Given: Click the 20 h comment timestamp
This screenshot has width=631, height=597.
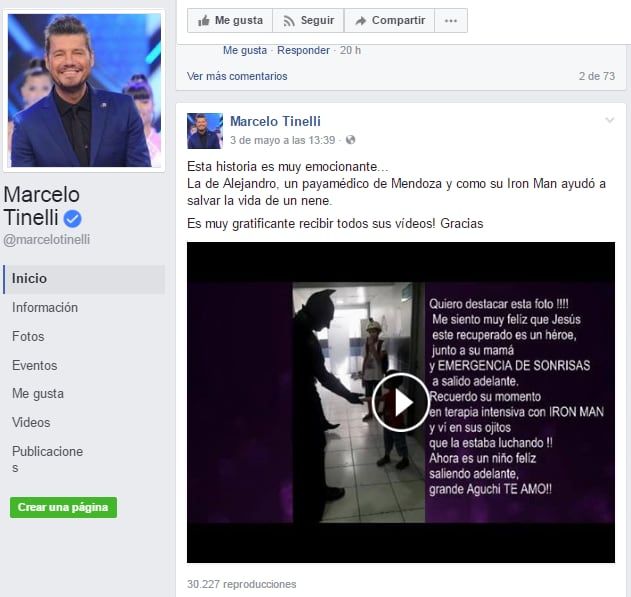Looking at the screenshot, I should click(x=350, y=50).
